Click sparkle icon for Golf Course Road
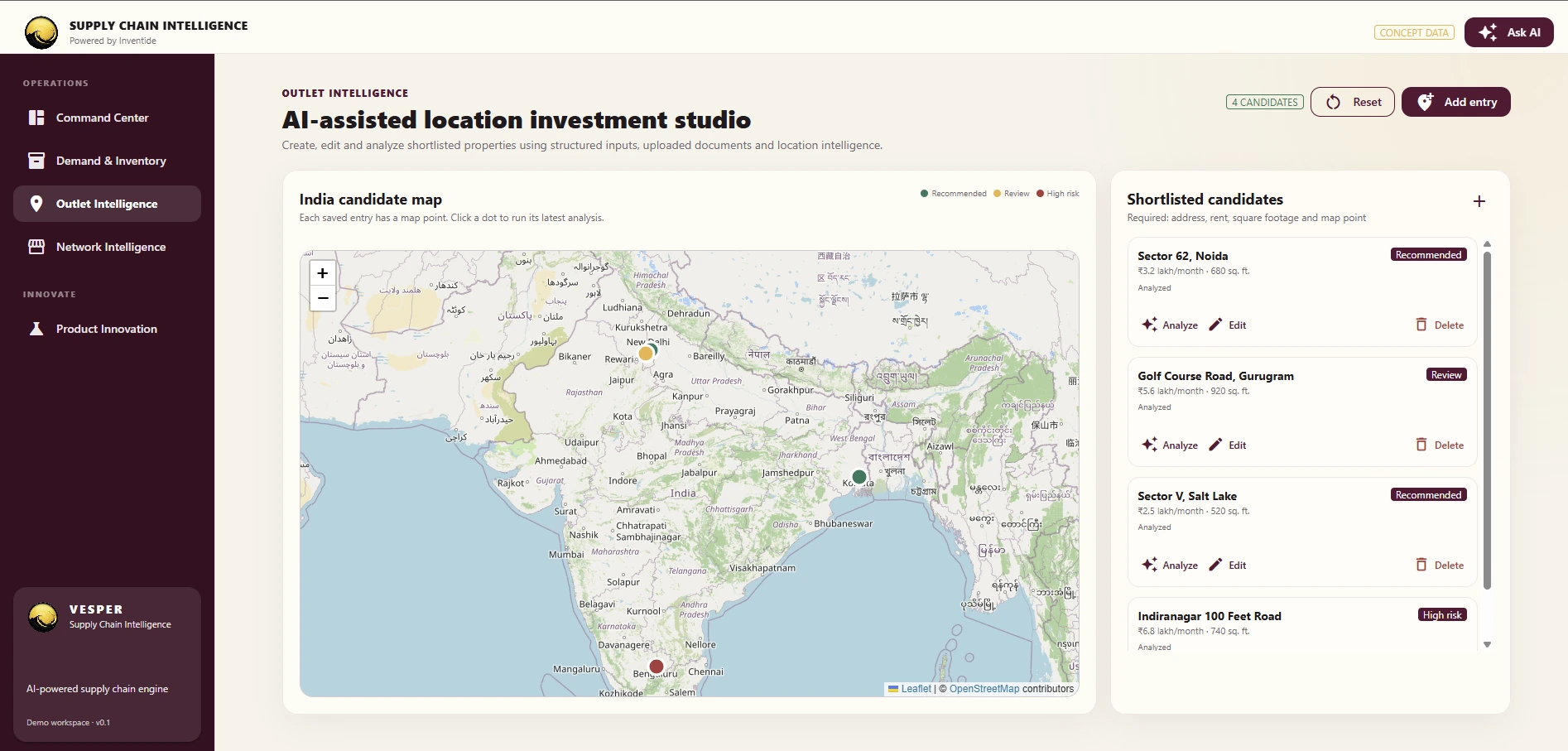Image resolution: width=1568 pixels, height=751 pixels. (1149, 445)
